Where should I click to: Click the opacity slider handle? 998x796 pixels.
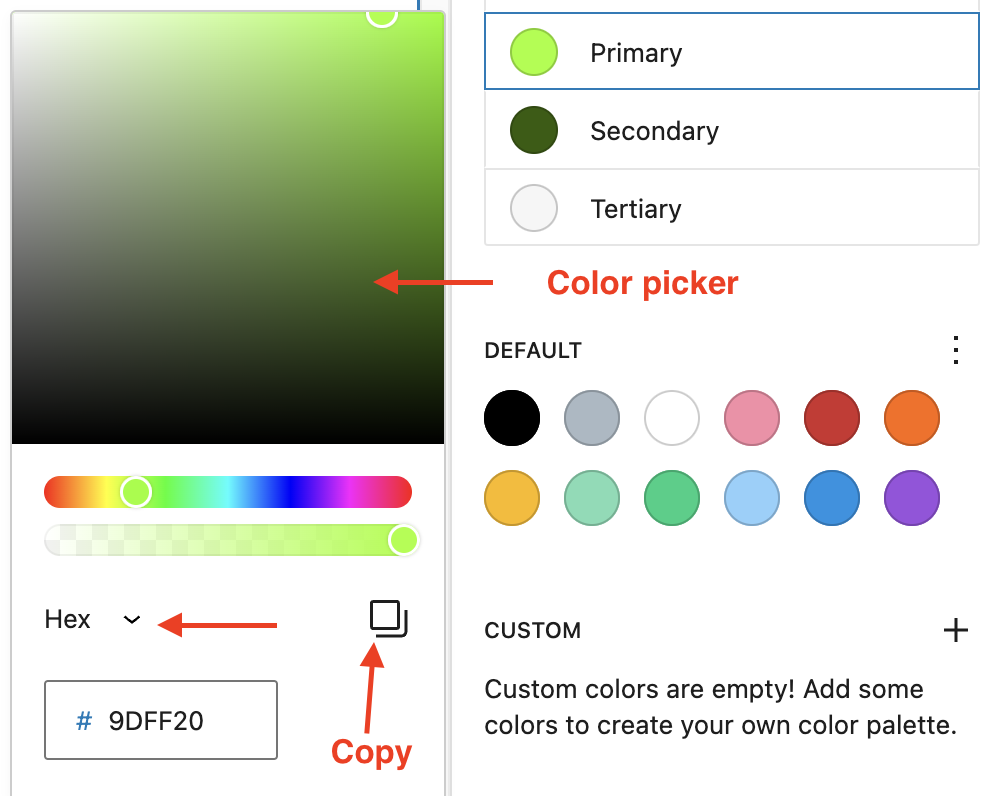pos(404,540)
